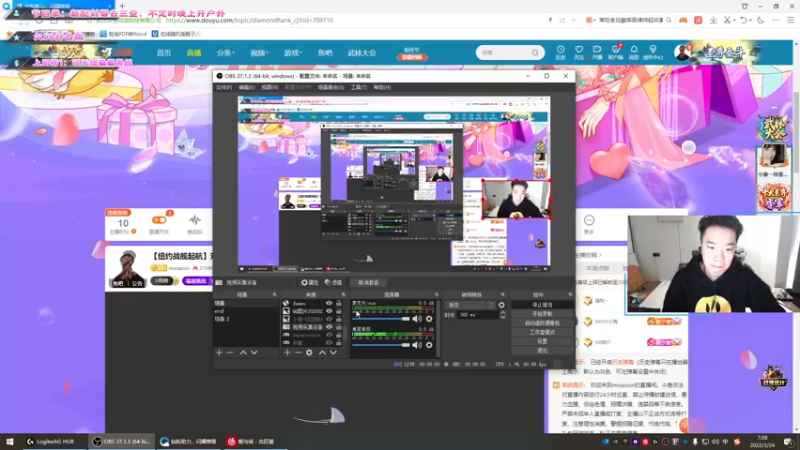Move source up in sources list
Screen dimensions: 800x450
coord(322,353)
